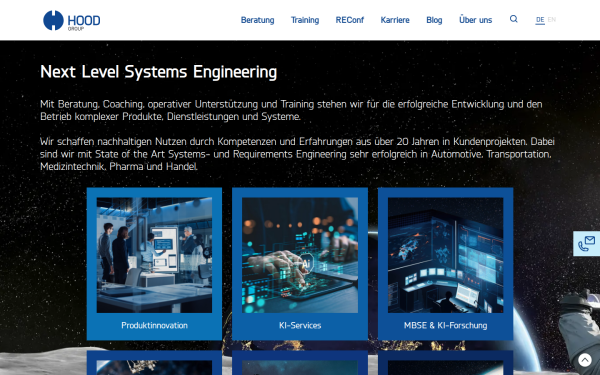Click the HOOD Group logo

click(x=72, y=20)
